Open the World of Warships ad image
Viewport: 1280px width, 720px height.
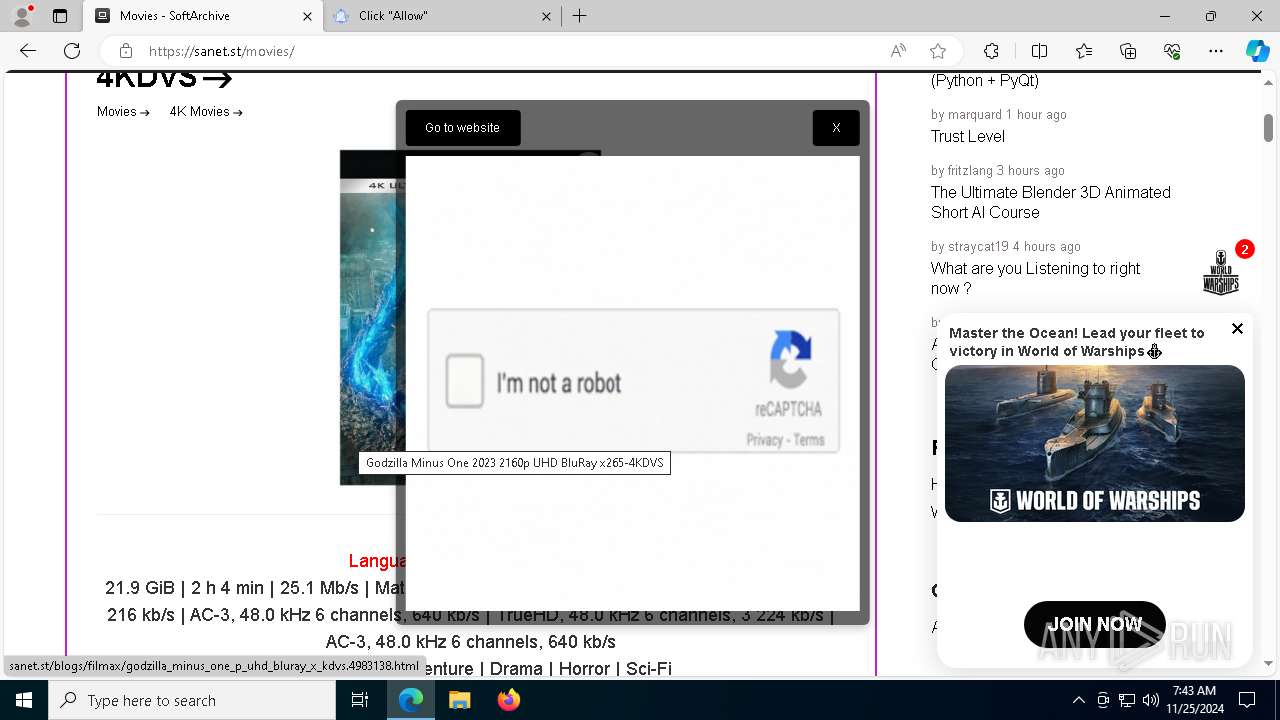coord(1095,443)
